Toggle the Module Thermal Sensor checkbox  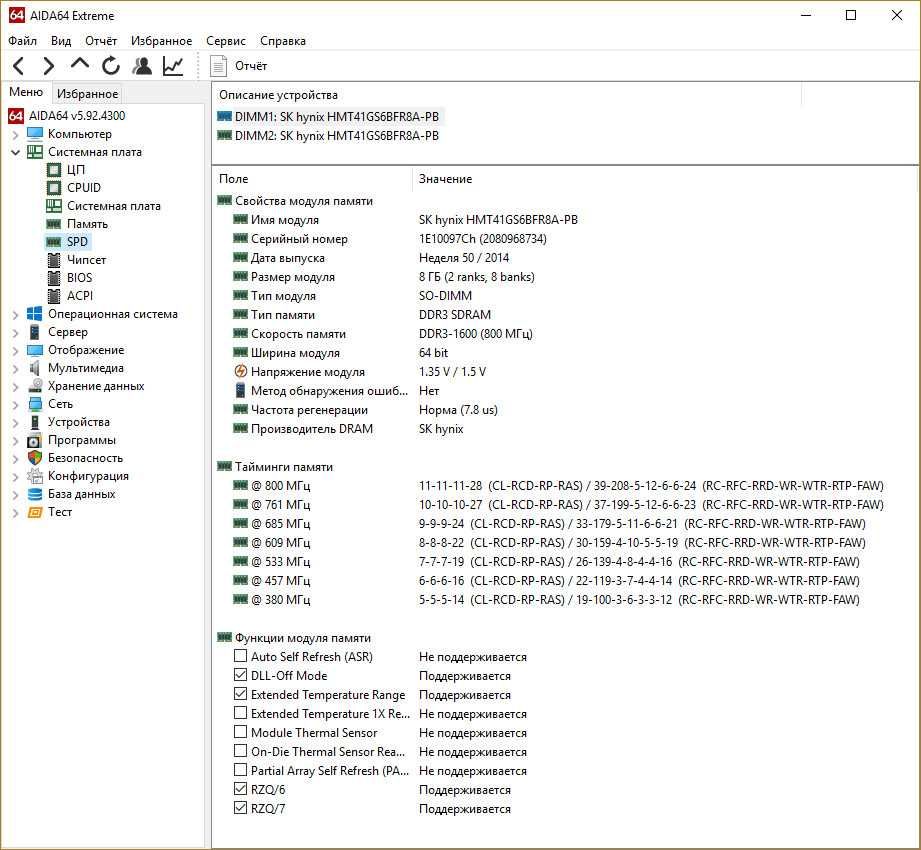pos(240,731)
